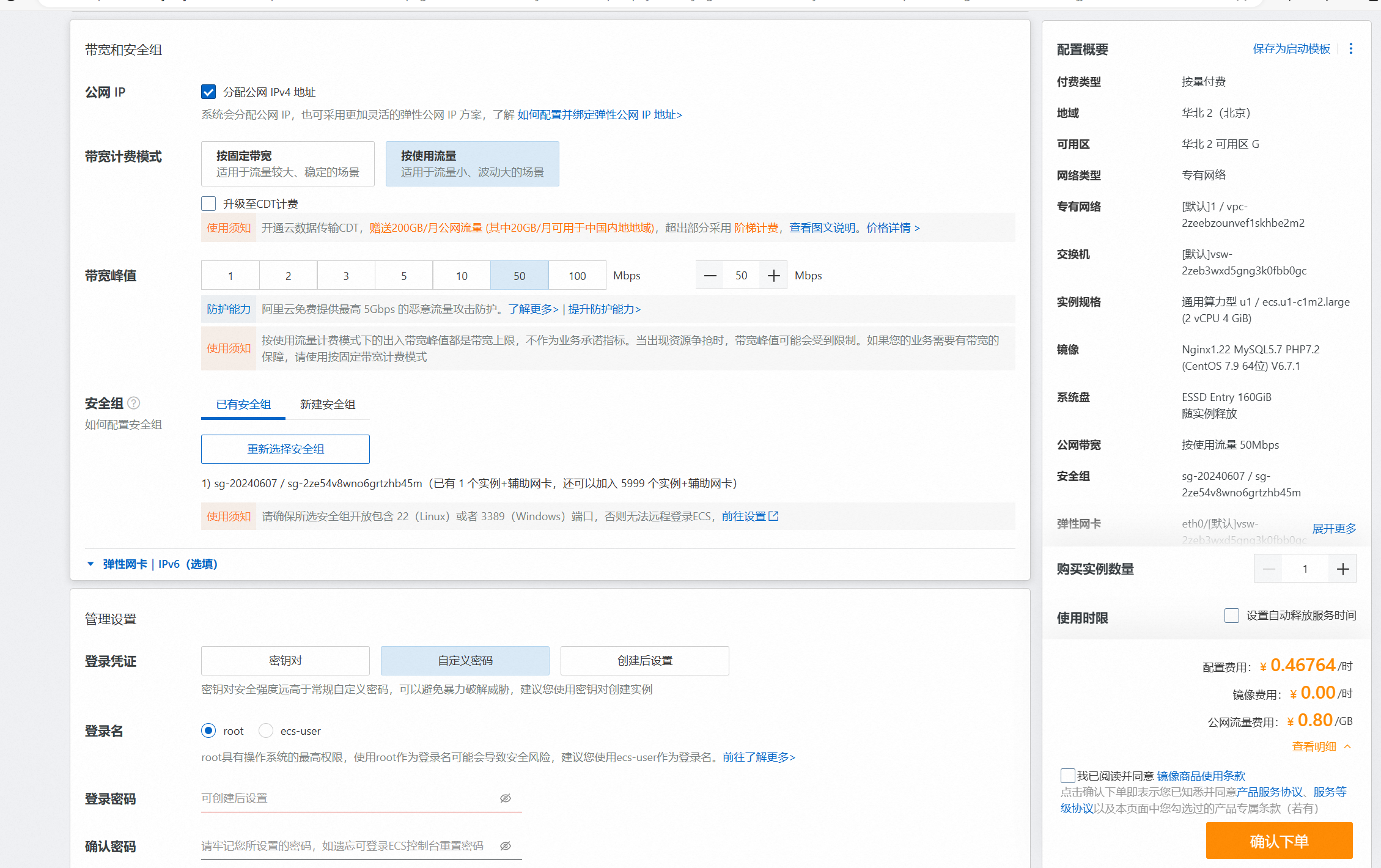This screenshot has width=1381, height=868.
Task: Select 100 Mbps bandwidth peak value
Action: coord(577,276)
